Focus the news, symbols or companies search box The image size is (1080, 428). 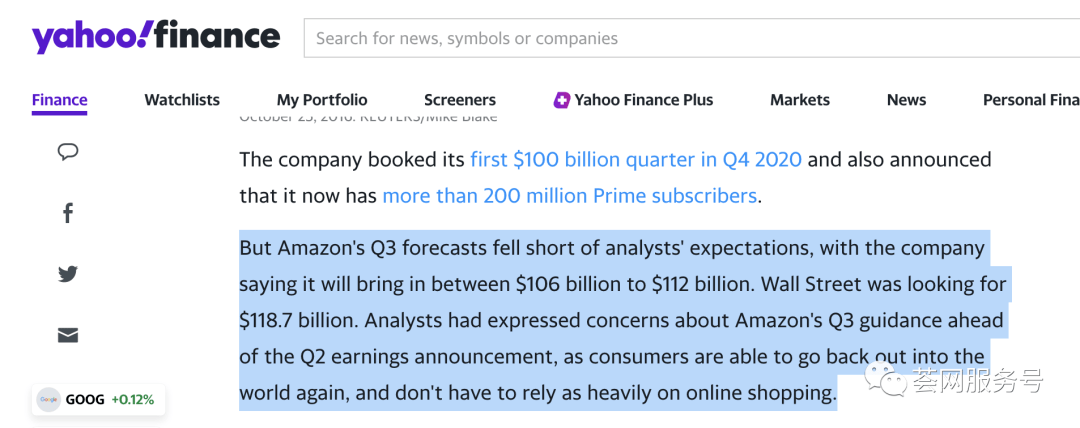coord(690,39)
